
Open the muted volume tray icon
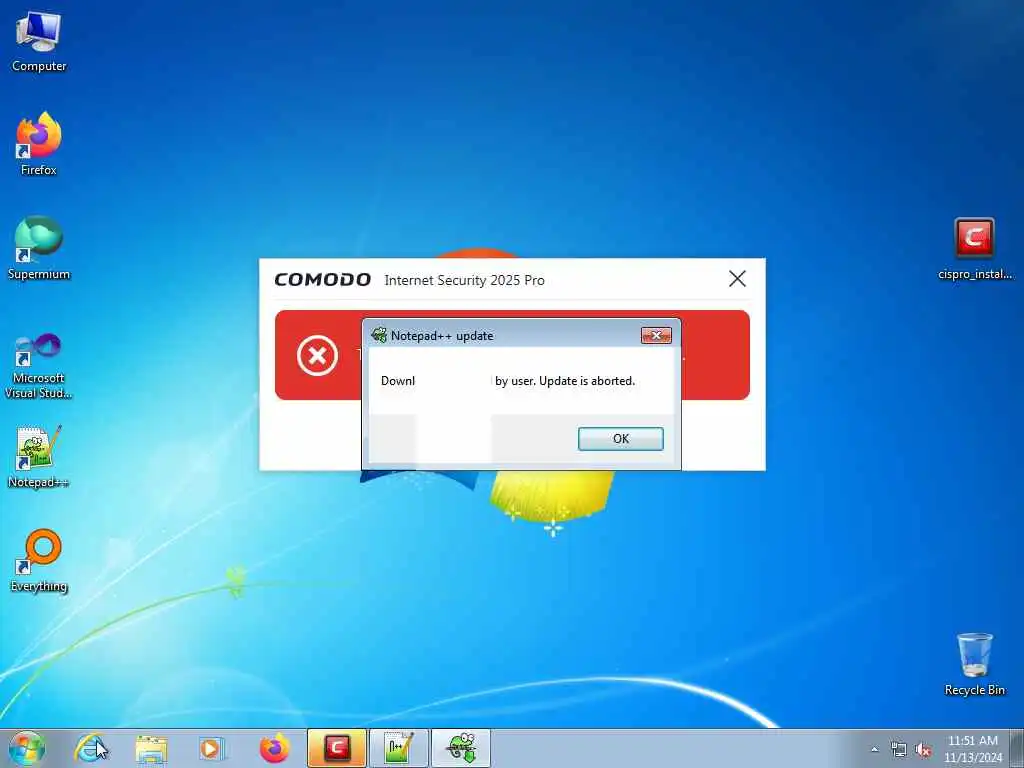923,750
